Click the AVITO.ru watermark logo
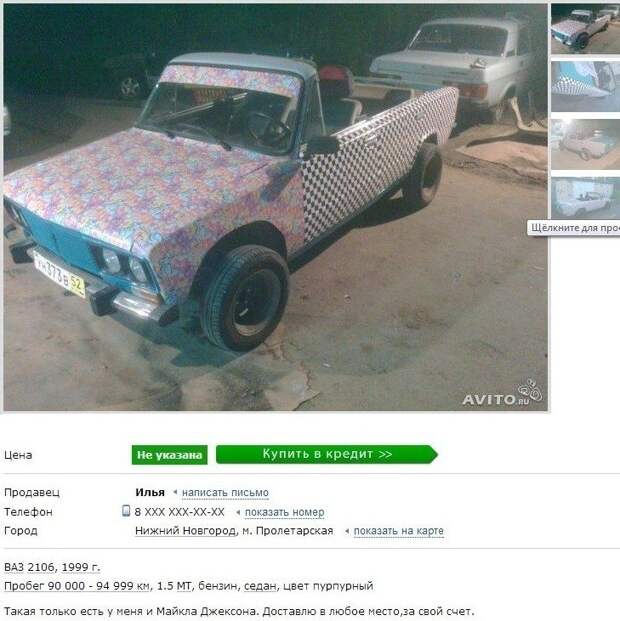The width and height of the screenshot is (620, 621). (x=502, y=393)
